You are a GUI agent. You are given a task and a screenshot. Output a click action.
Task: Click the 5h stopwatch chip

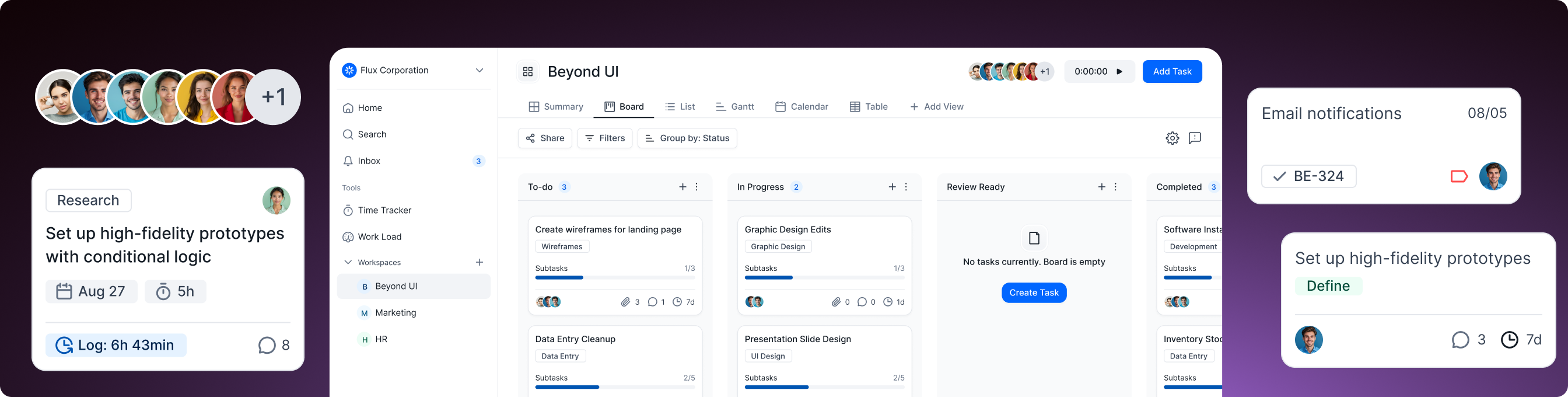(176, 292)
